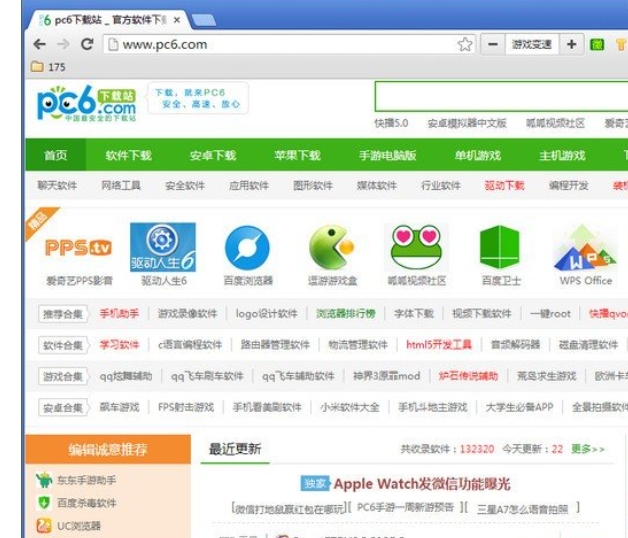
Task: Open the PC6手游一周新游预告 link
Action: [405, 508]
